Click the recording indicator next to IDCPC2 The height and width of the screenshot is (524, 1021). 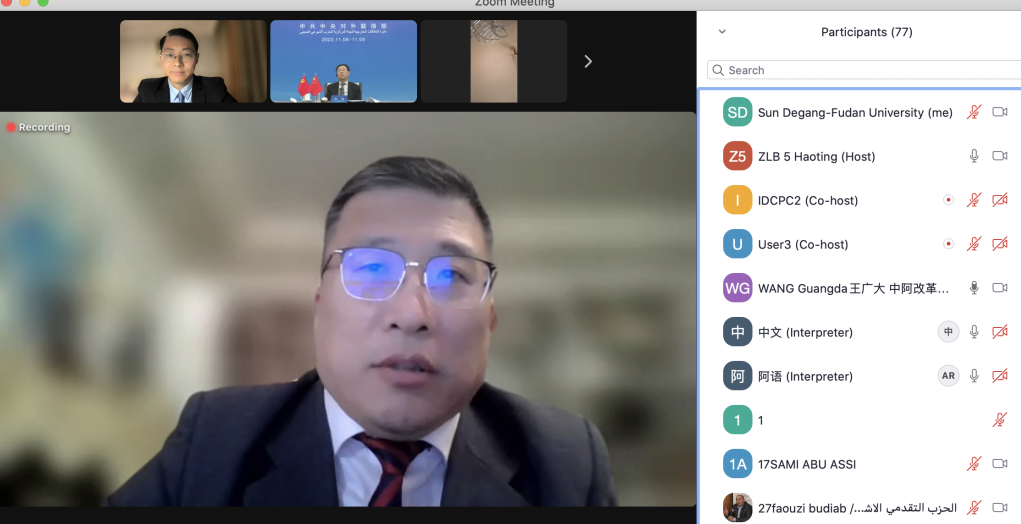click(x=948, y=200)
